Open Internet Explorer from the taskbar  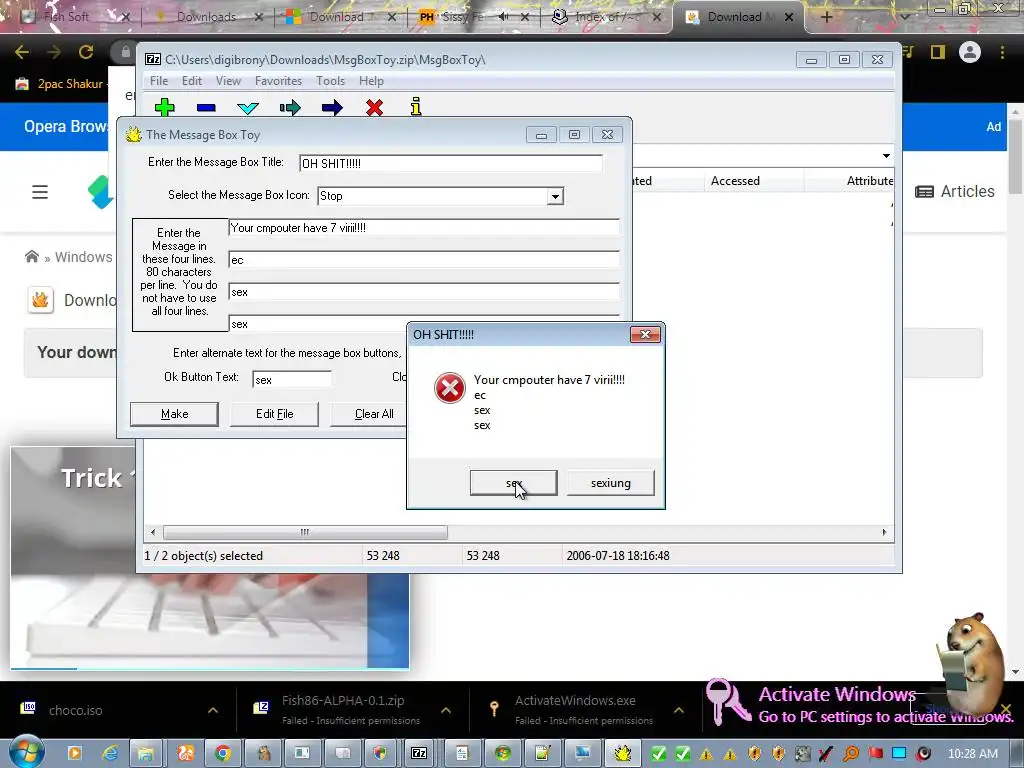coord(110,754)
